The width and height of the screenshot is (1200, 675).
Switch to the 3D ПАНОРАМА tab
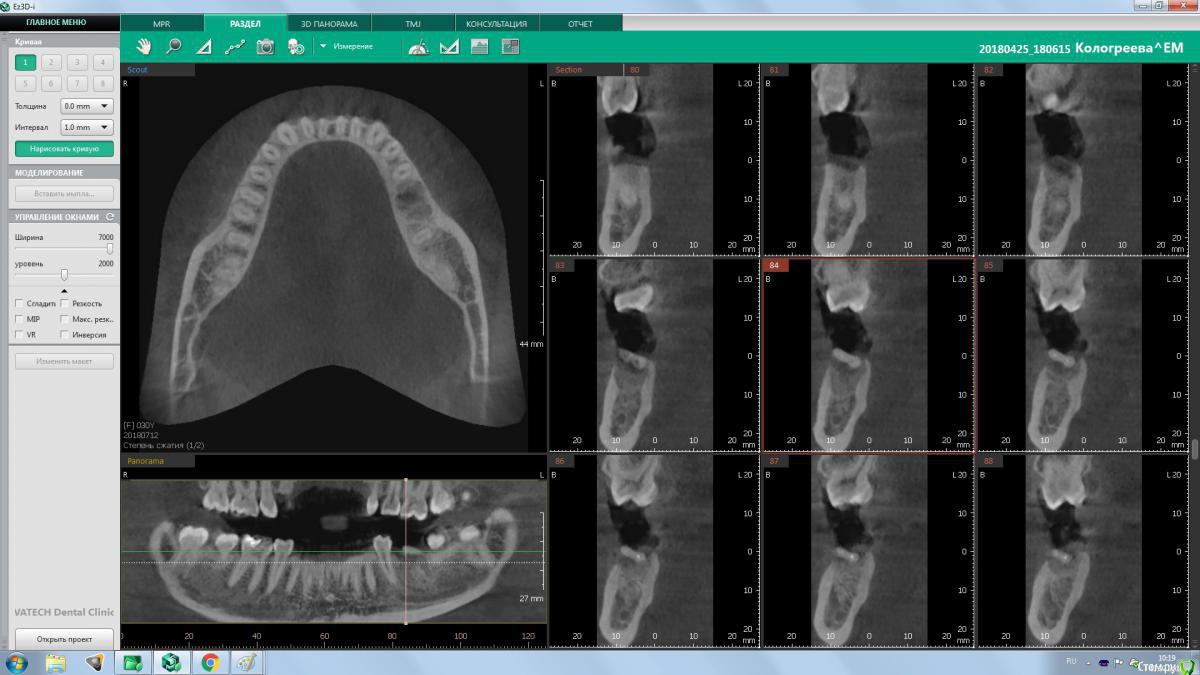(x=329, y=23)
